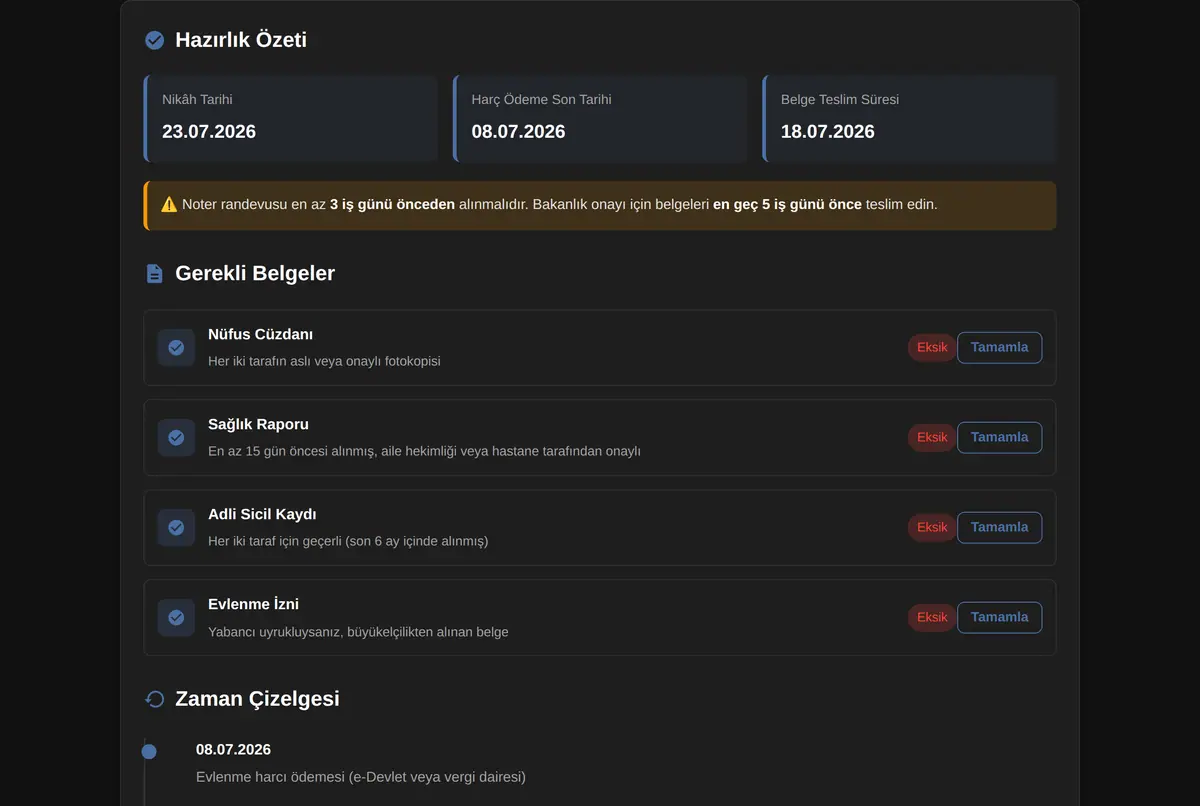The height and width of the screenshot is (806, 1200).
Task: Toggle the Sağlık Raporu check icon
Action: (176, 437)
